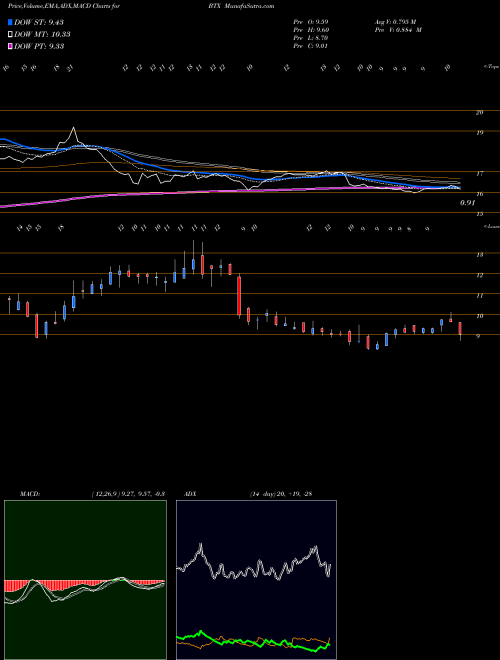Click the 16 price axis label
The image size is (500, 660).
click(x=479, y=194)
